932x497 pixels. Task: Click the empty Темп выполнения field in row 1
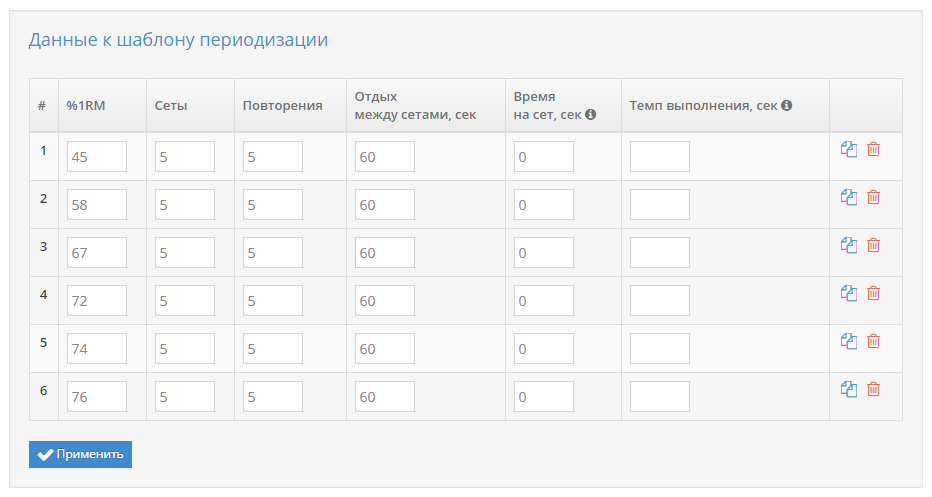point(660,156)
